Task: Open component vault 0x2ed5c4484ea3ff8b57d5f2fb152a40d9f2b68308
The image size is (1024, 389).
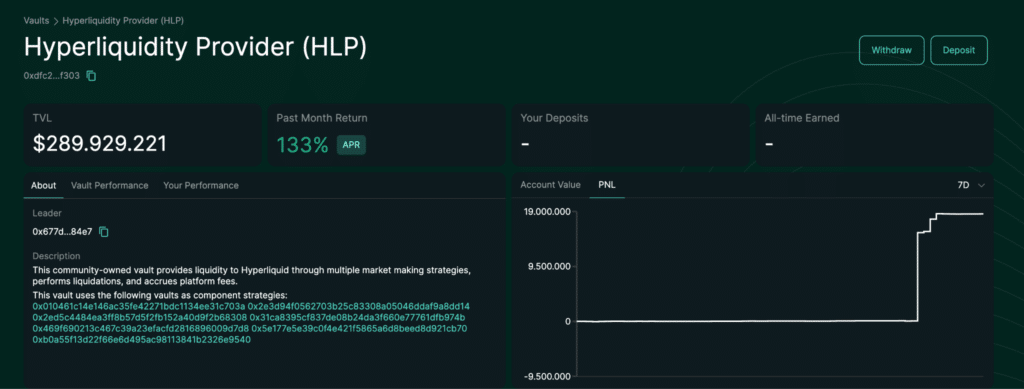Action: [x=140, y=317]
